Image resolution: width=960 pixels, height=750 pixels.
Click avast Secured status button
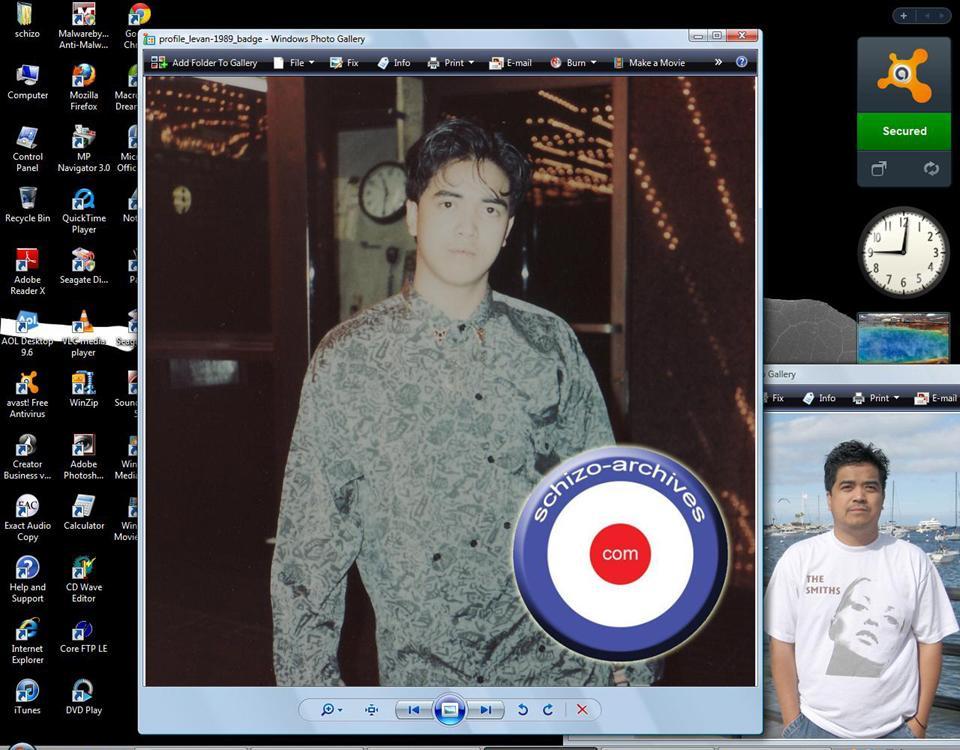tap(904, 131)
